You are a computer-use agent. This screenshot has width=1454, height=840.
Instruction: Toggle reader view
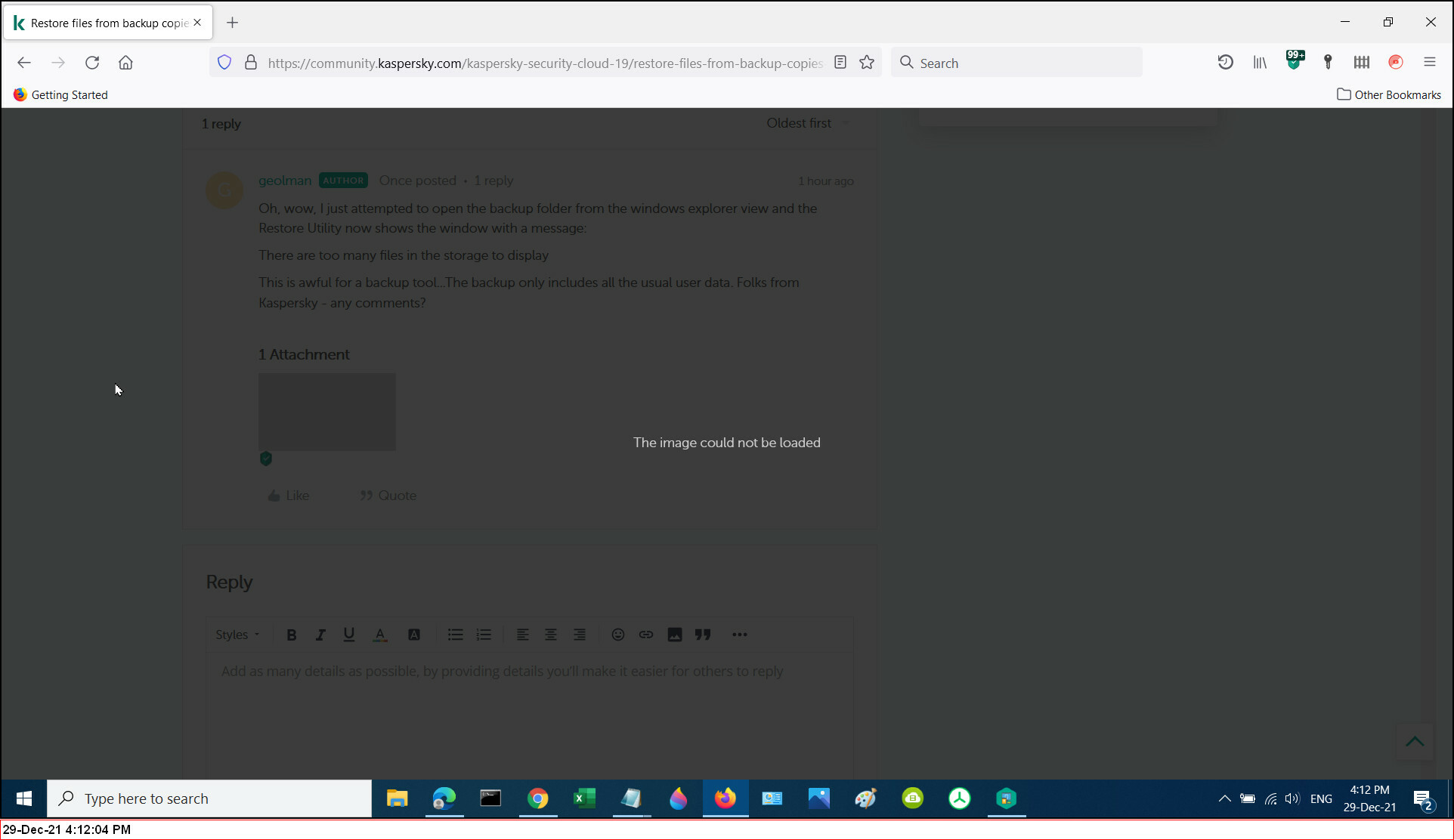[840, 63]
